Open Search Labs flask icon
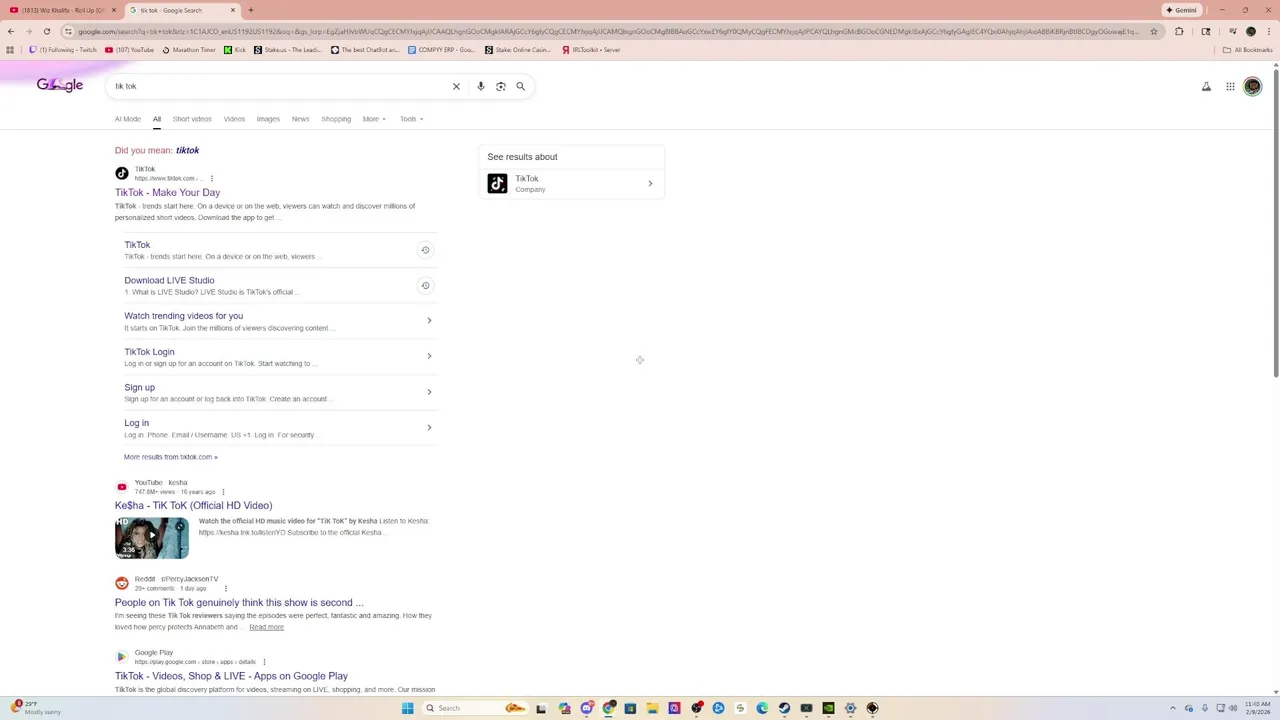 [1206, 86]
